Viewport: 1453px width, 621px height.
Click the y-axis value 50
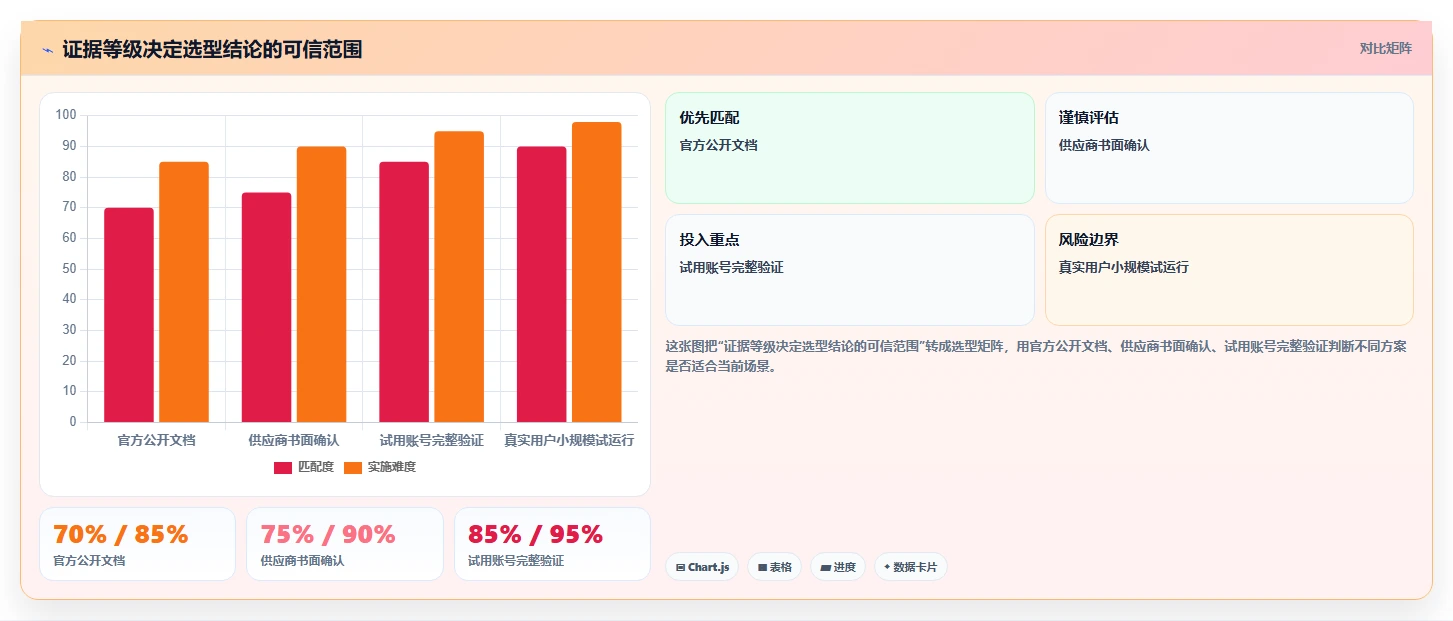[70, 268]
